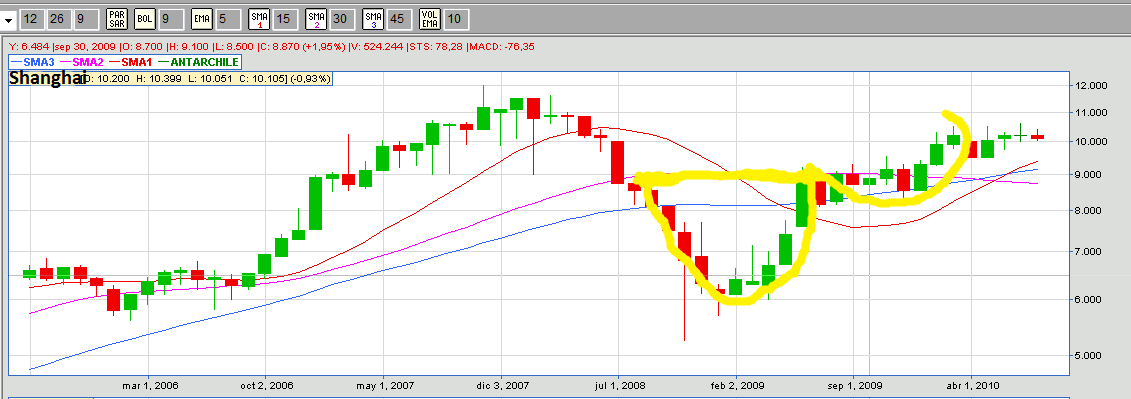Image resolution: width=1131 pixels, height=399 pixels.
Task: Toggle the SMA 3 indicator button
Action: coord(372,19)
